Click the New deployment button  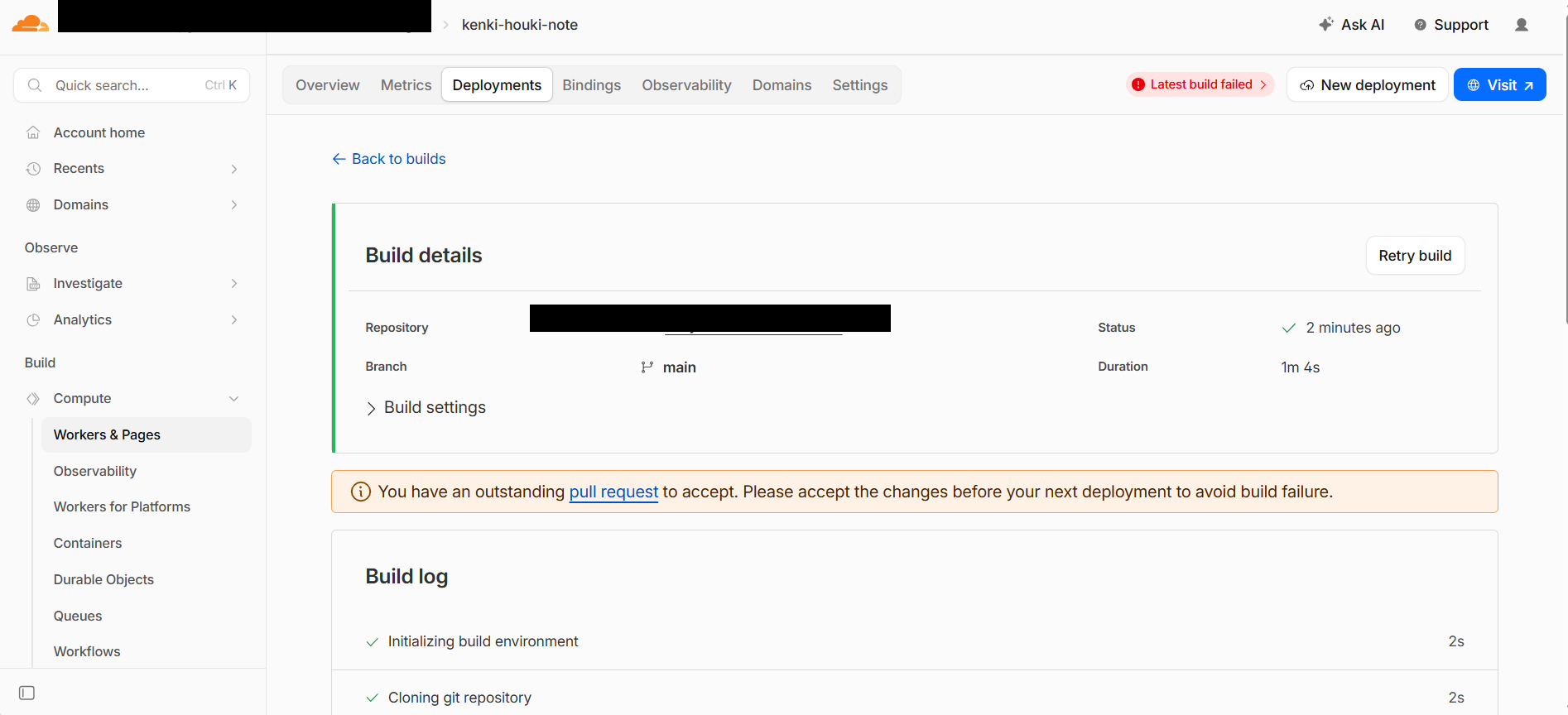[x=1368, y=85]
